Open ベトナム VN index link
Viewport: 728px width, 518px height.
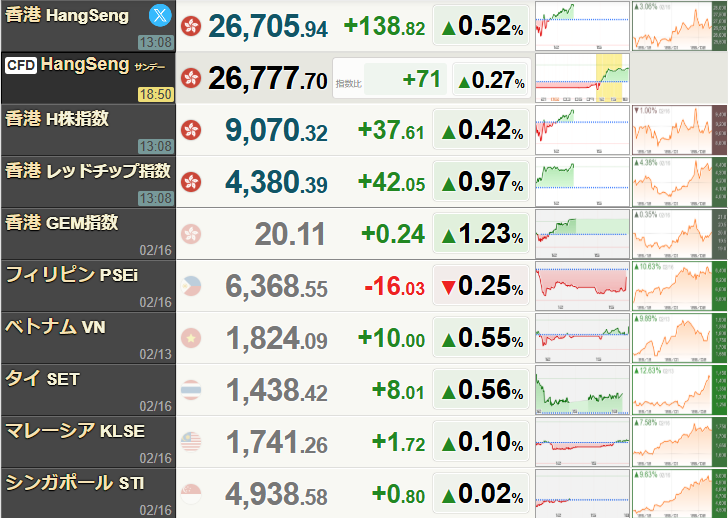click(x=55, y=327)
